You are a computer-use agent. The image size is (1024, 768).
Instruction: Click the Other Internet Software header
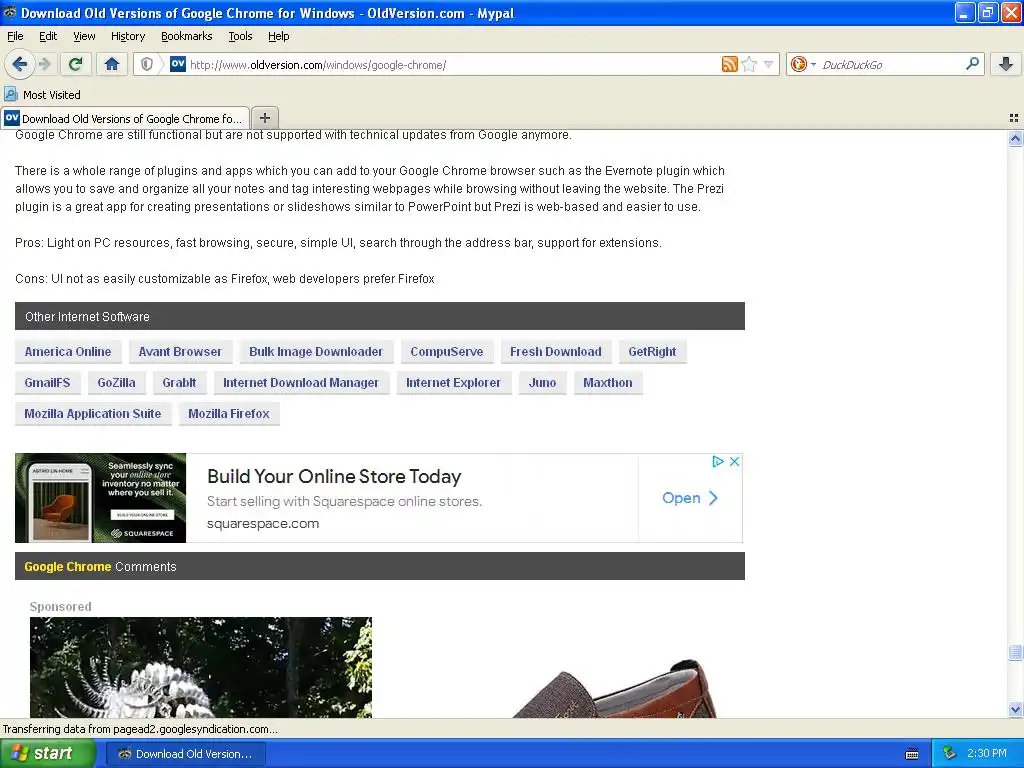[380, 317]
